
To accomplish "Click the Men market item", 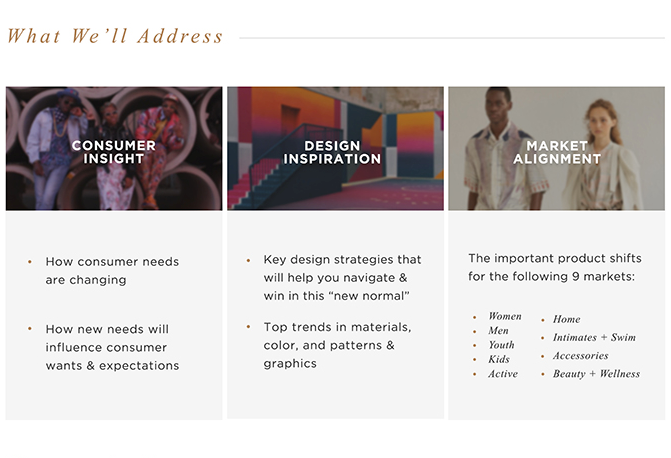I will 498,331.
